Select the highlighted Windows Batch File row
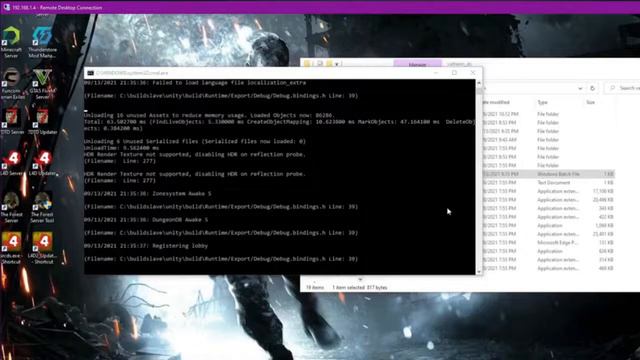 pos(549,174)
